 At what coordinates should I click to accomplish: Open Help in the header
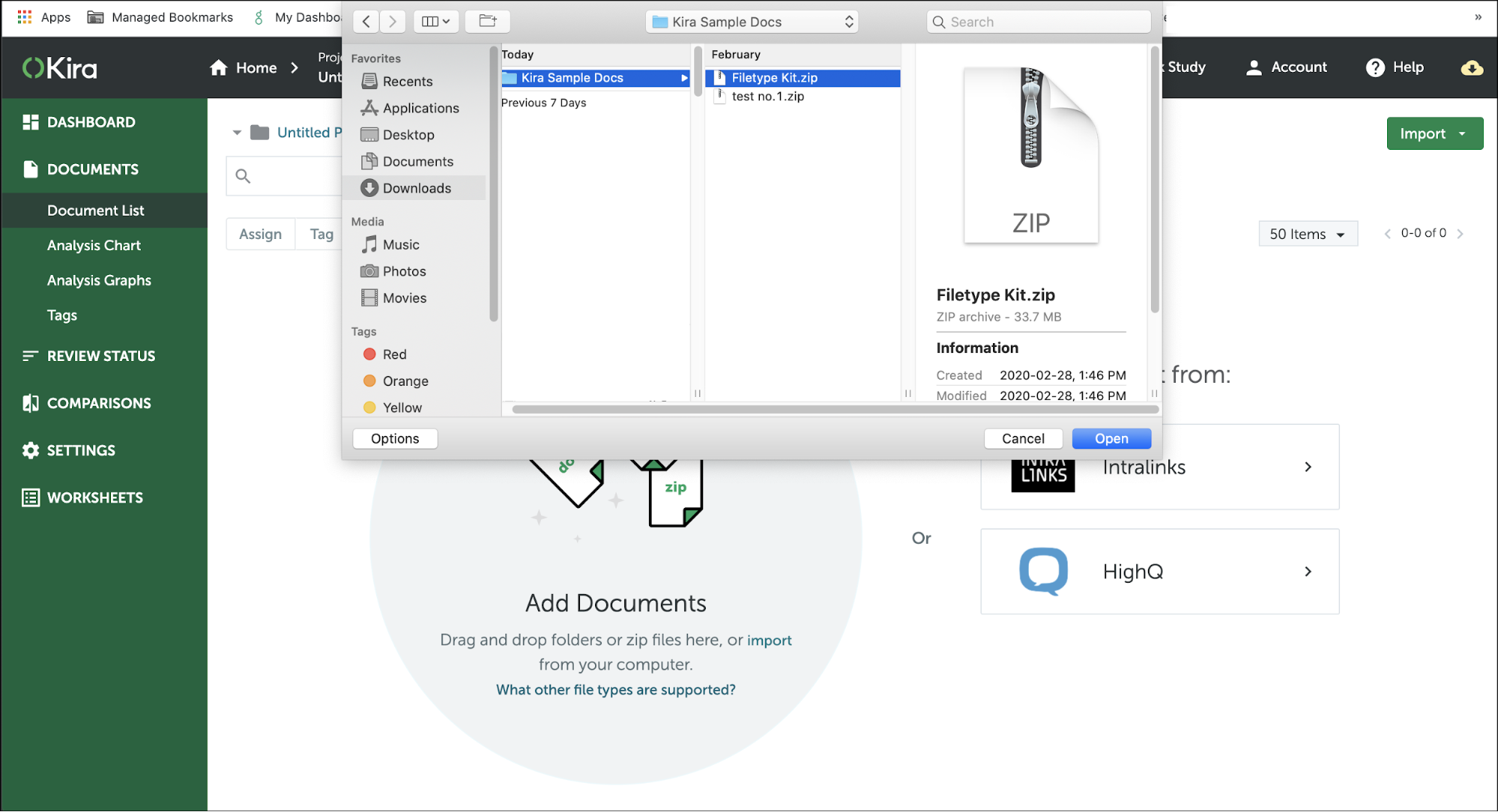[1395, 67]
